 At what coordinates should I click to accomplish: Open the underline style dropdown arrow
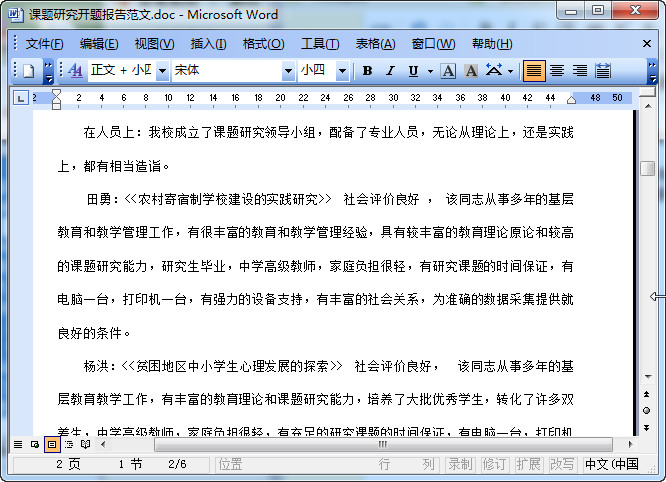430,71
